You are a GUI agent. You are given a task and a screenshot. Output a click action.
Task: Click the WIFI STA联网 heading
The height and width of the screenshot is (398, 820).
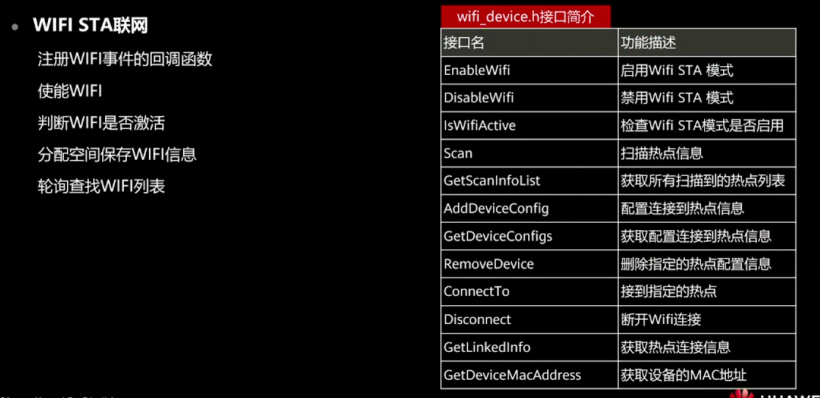[90, 26]
